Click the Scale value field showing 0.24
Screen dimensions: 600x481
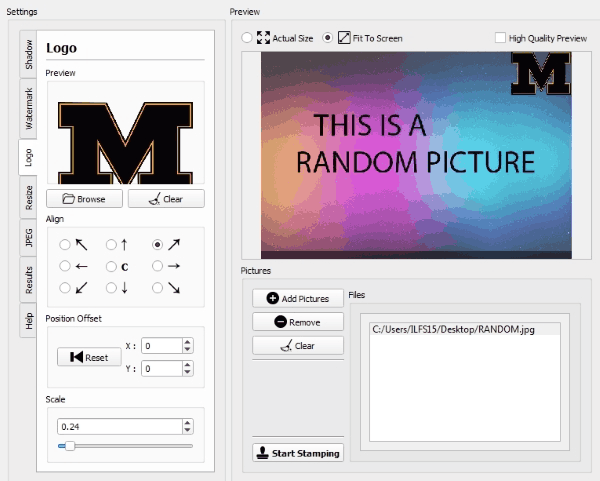coord(120,427)
